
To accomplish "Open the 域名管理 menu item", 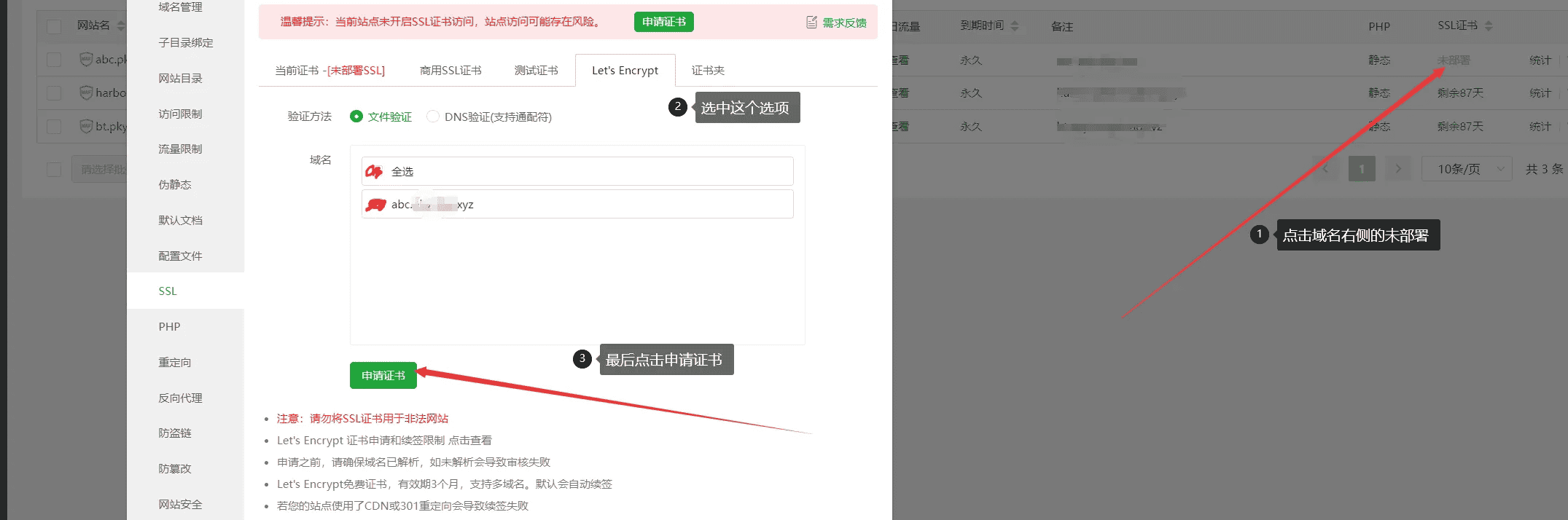I will 180,7.
